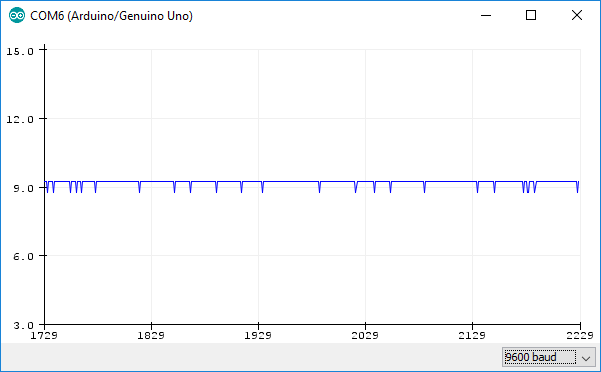The height and width of the screenshot is (372, 601).
Task: Click the 2129 x-axis label
Action: tap(472, 336)
